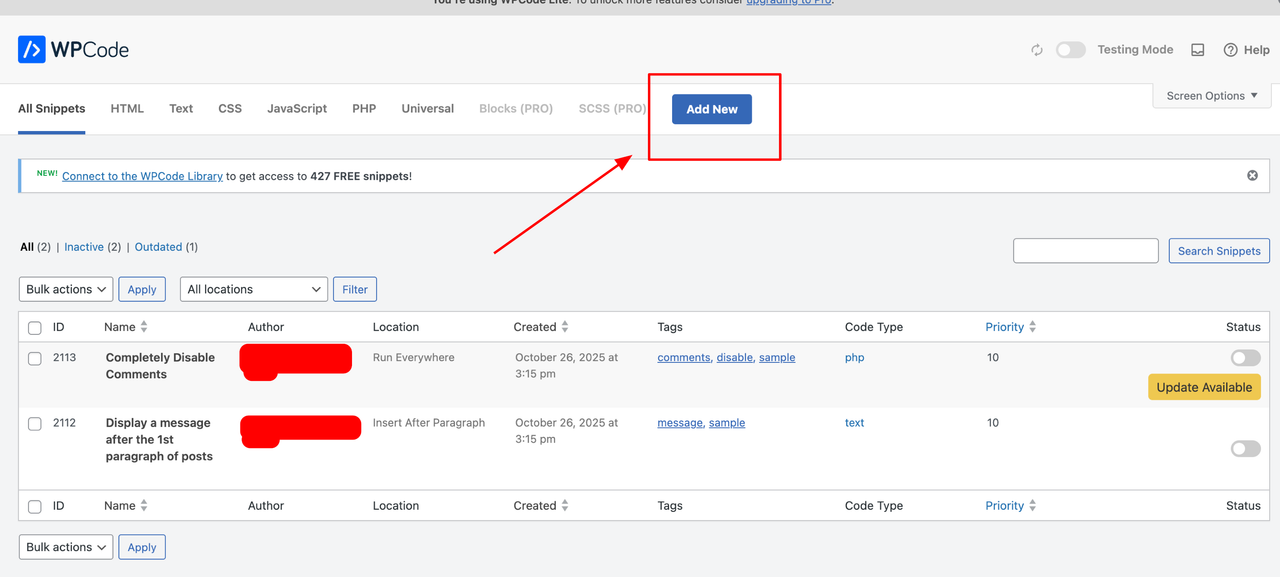The height and width of the screenshot is (577, 1280).
Task: Click into the snippet search field
Action: tap(1086, 251)
